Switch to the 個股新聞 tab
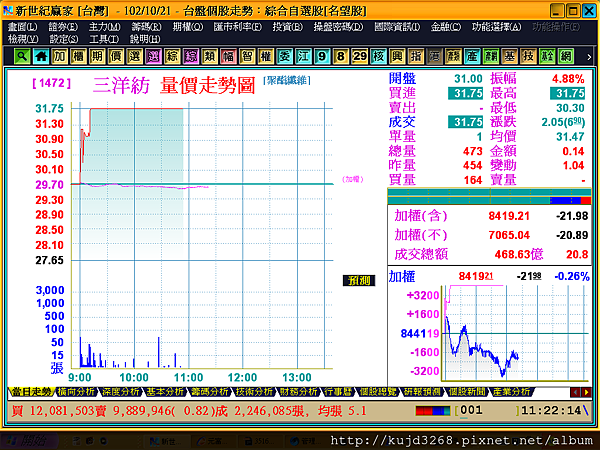600x450 pixels. [x=466, y=391]
